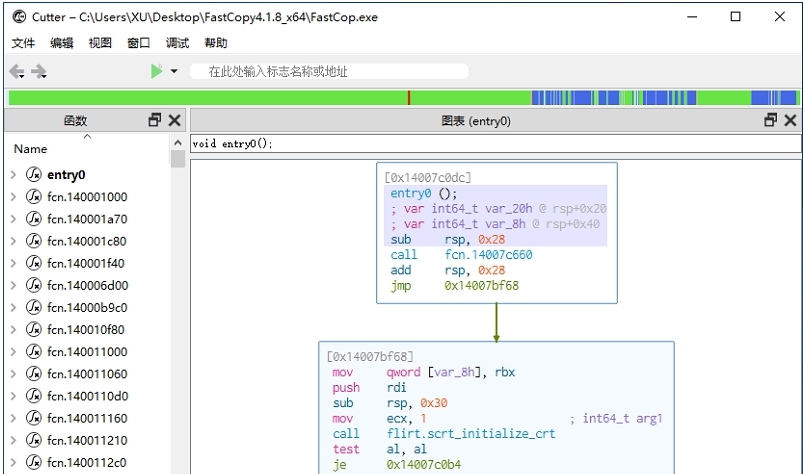Select fcn.140011060 in the function list
Image resolution: width=803 pixels, height=474 pixels.
tap(87, 374)
